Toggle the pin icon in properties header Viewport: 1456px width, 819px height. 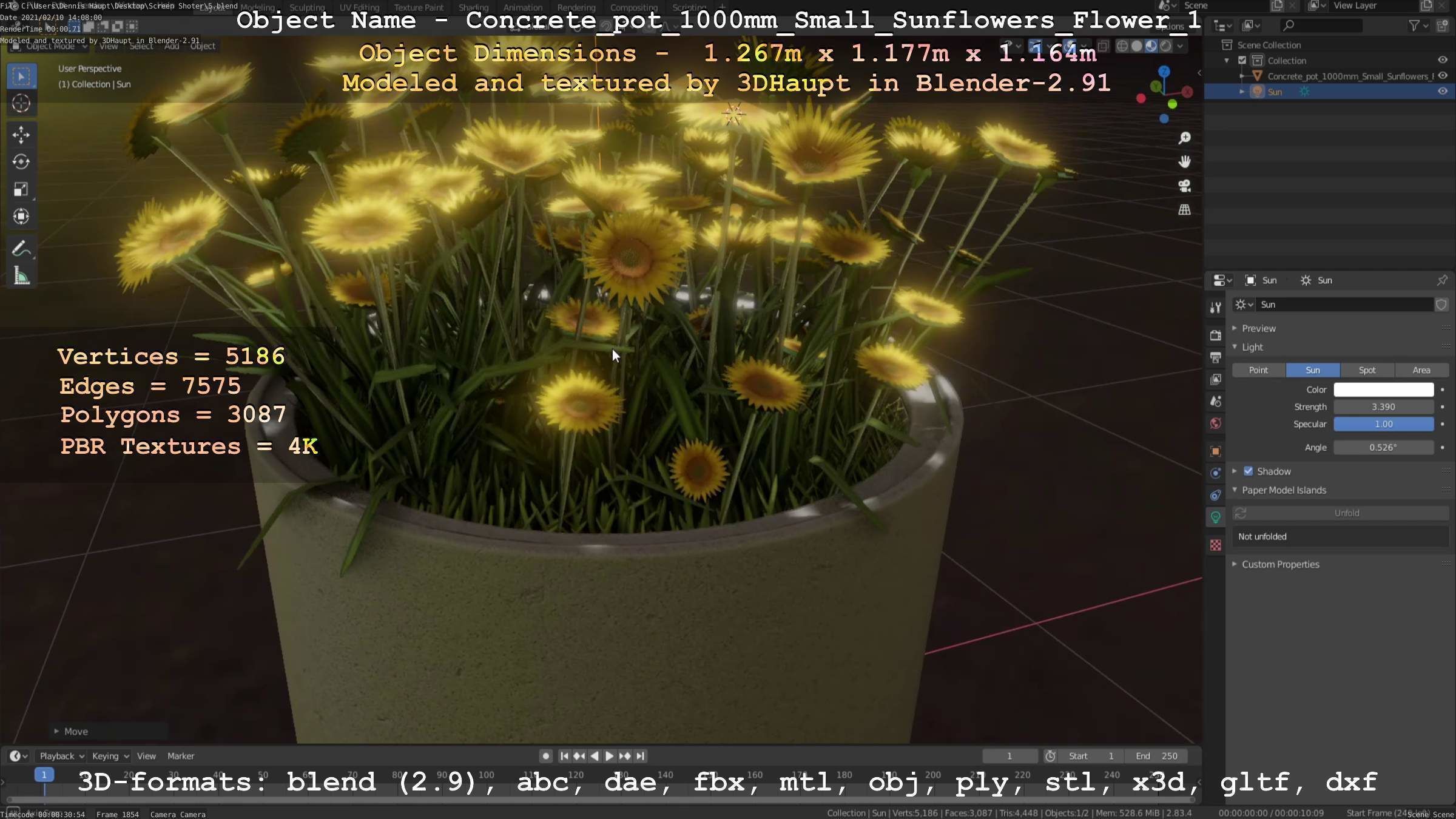(x=1442, y=280)
